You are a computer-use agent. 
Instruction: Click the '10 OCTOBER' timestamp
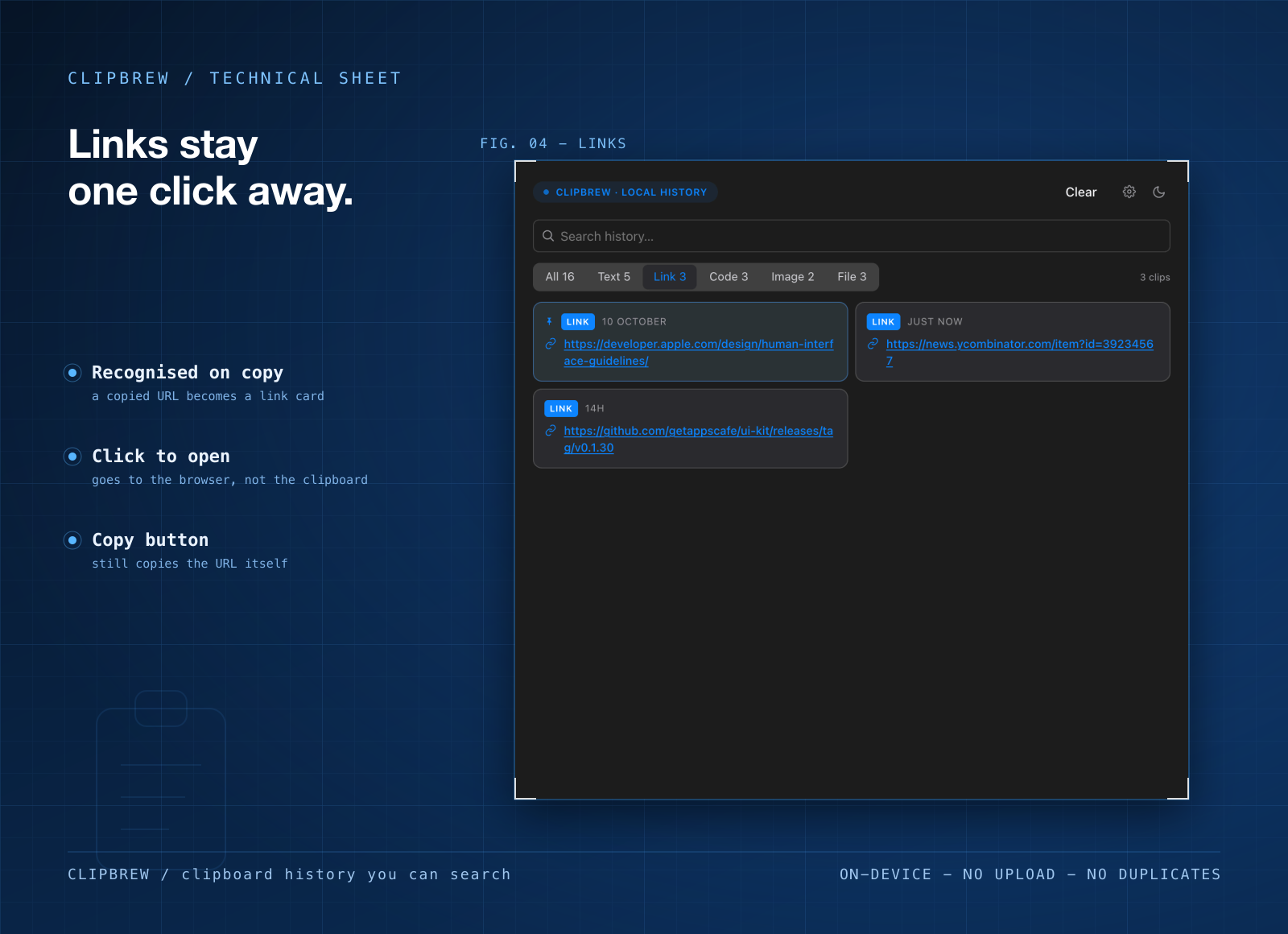(x=634, y=321)
